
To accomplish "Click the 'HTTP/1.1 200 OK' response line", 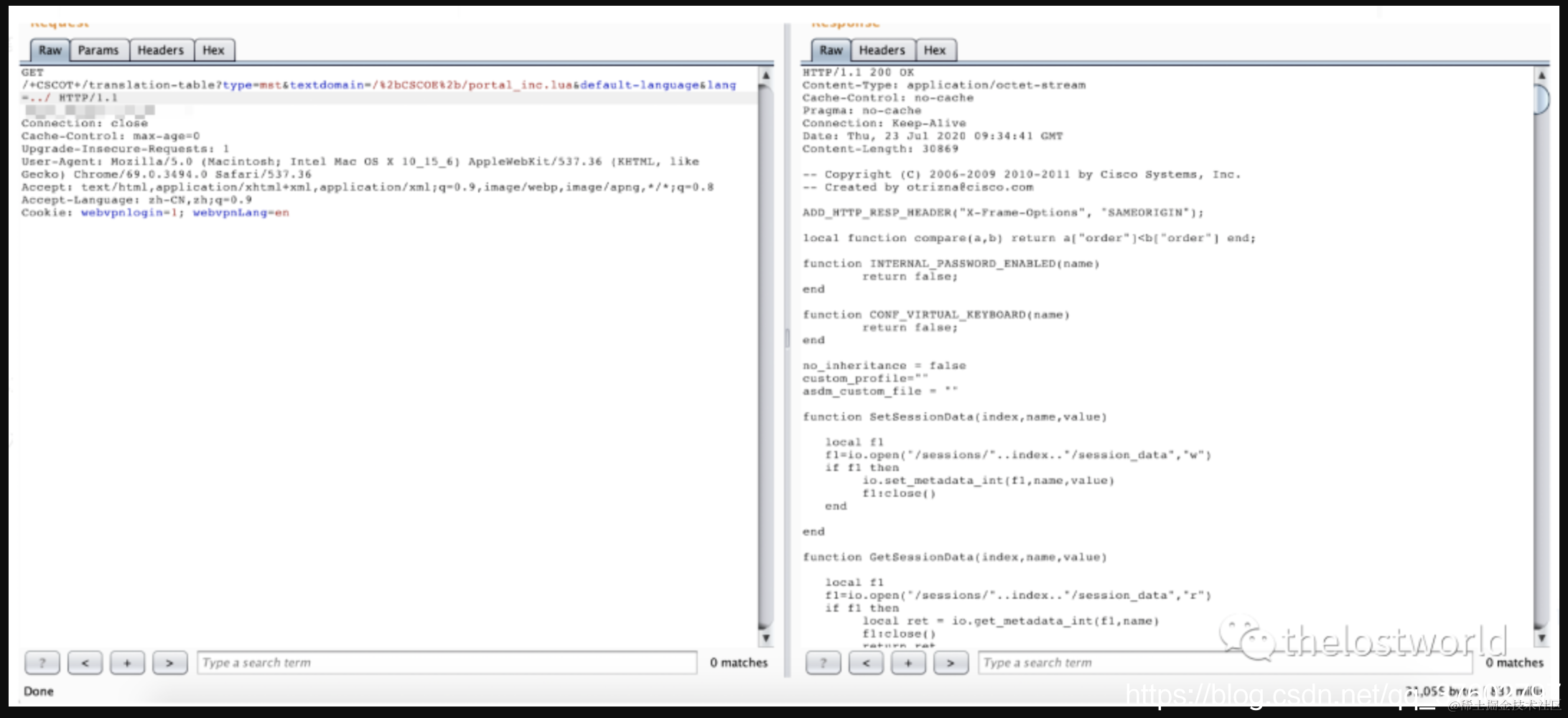I will pyautogui.click(x=858, y=73).
